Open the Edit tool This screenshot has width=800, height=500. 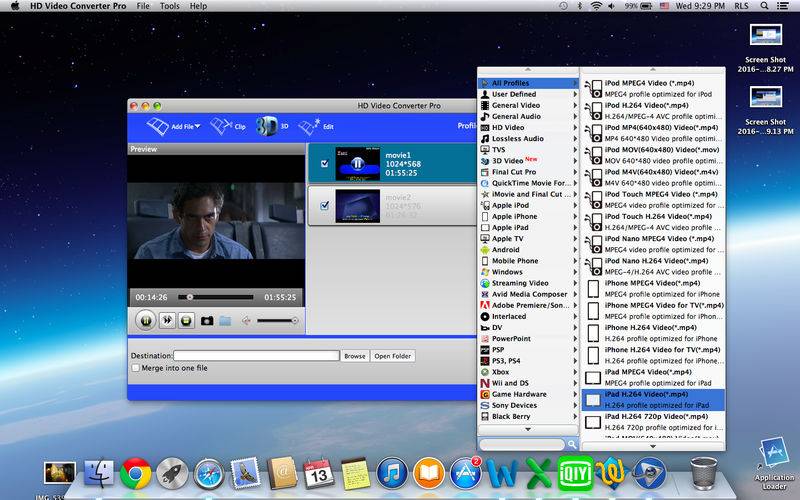pos(316,126)
